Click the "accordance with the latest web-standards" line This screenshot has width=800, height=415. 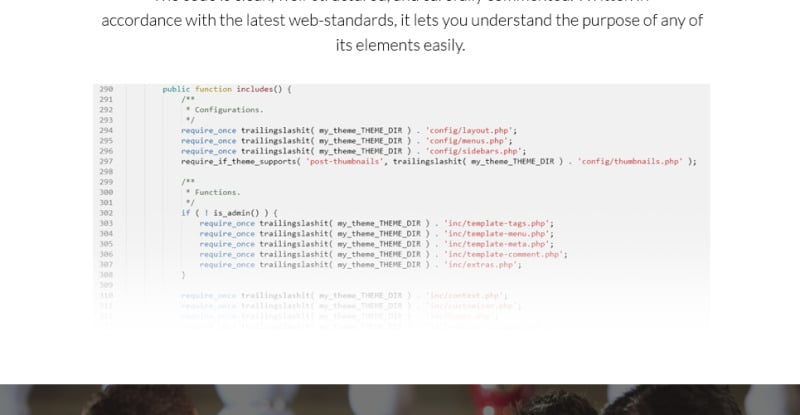point(402,20)
